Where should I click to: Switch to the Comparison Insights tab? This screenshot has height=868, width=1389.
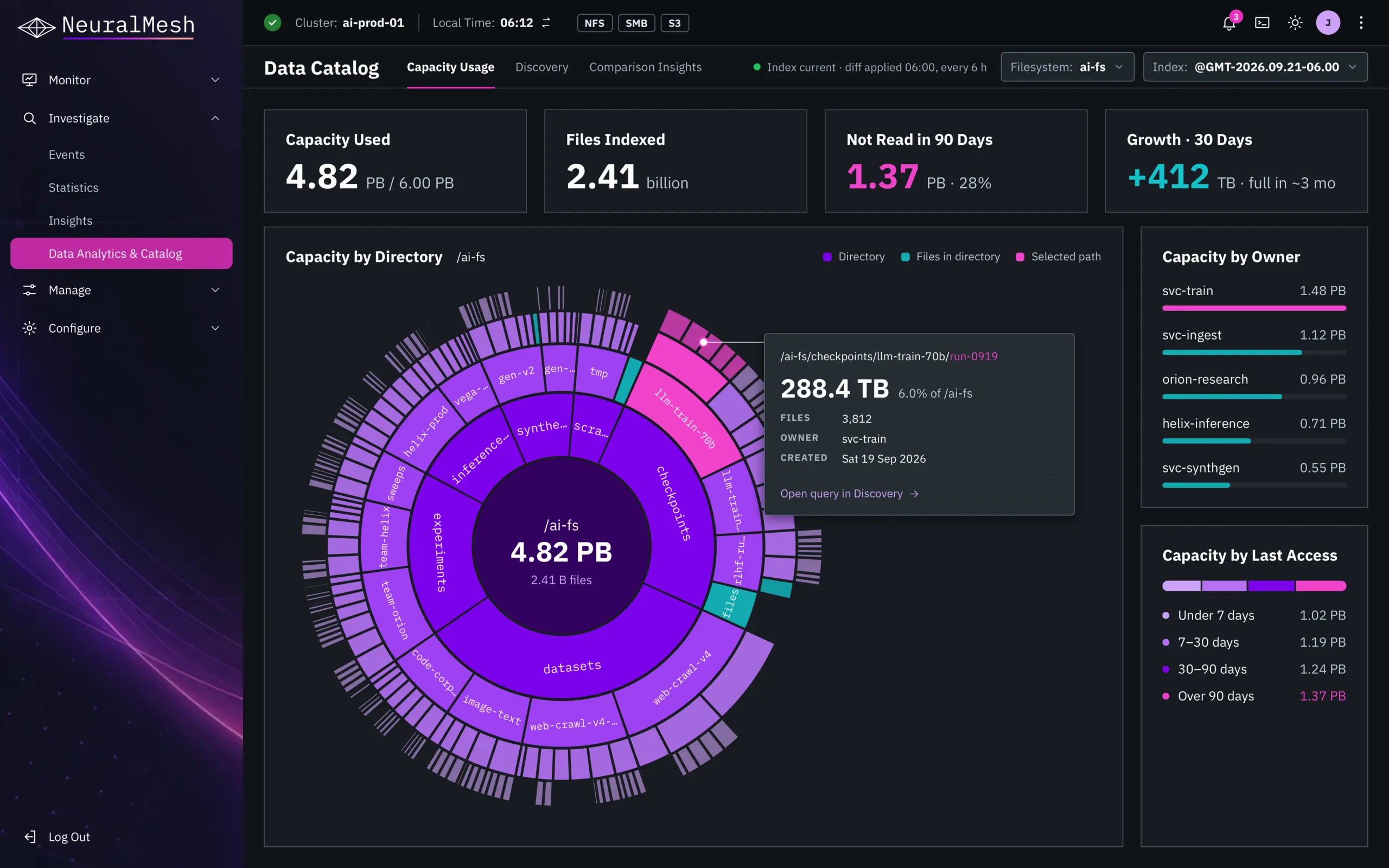point(645,67)
